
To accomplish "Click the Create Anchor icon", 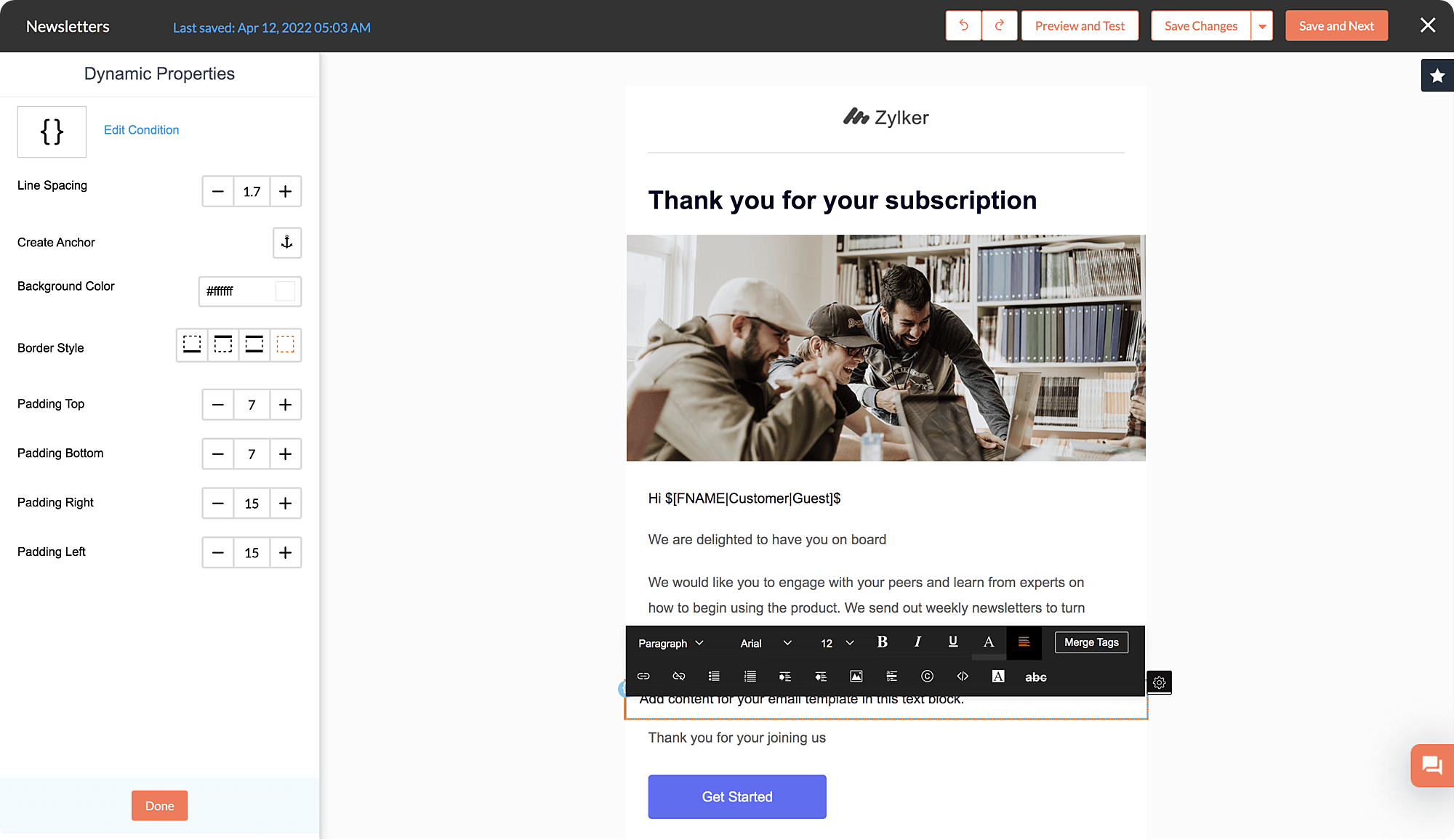I will pyautogui.click(x=286, y=243).
